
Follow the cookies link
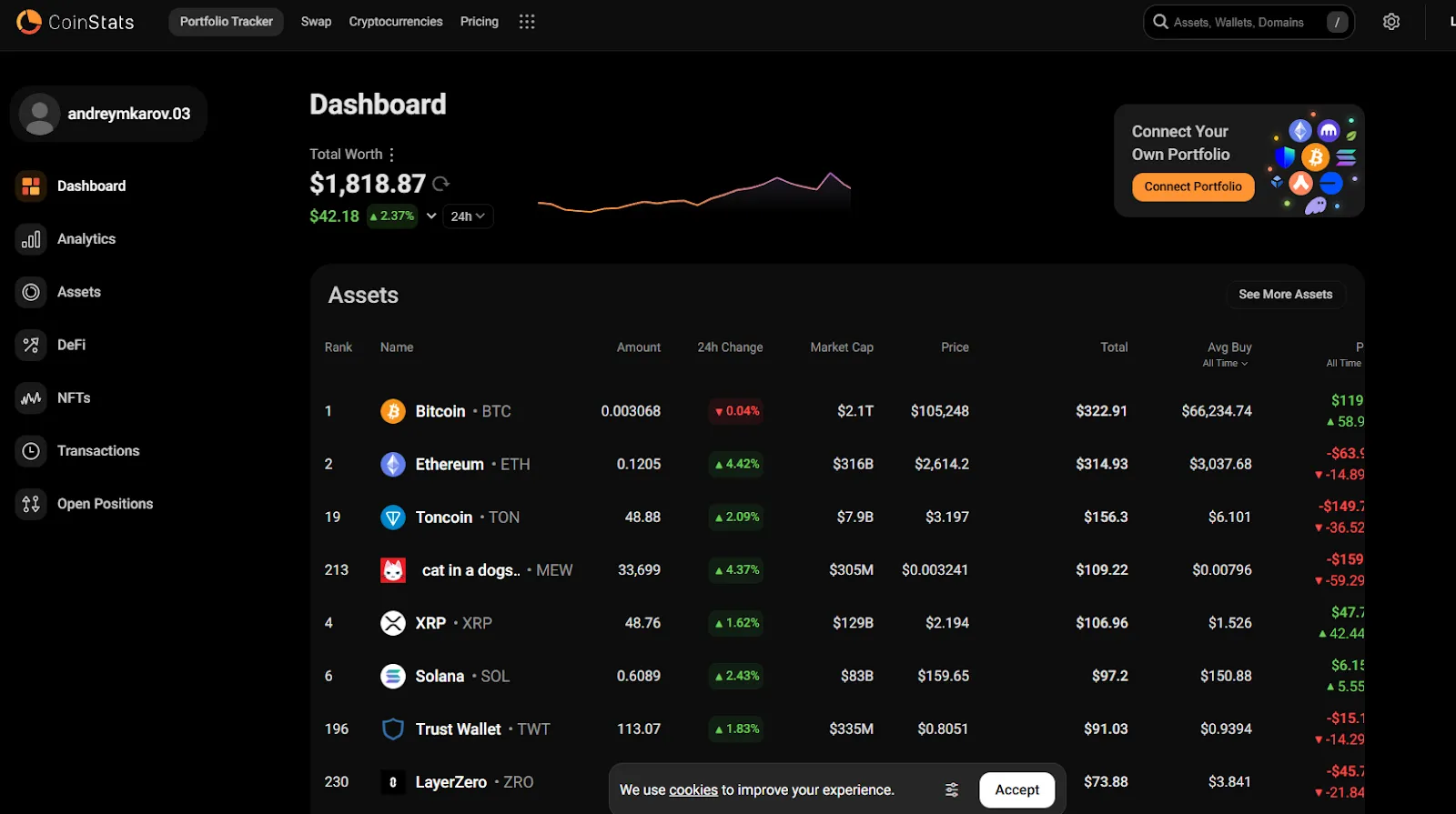point(693,789)
